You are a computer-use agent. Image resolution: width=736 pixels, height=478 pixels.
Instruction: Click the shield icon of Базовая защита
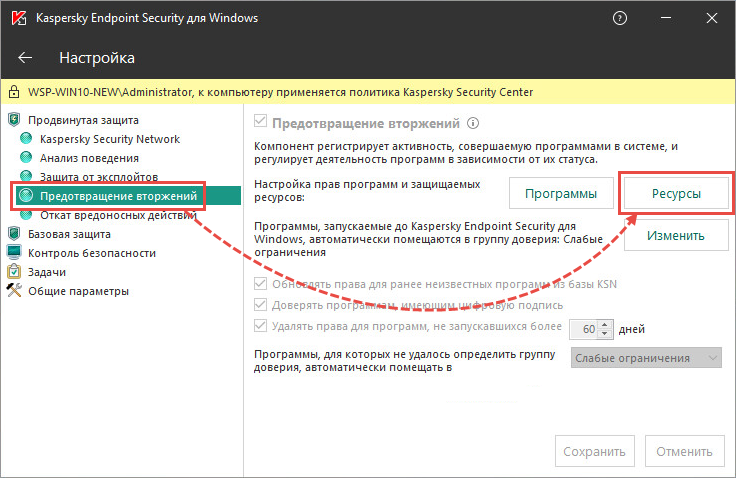pyautogui.click(x=14, y=233)
